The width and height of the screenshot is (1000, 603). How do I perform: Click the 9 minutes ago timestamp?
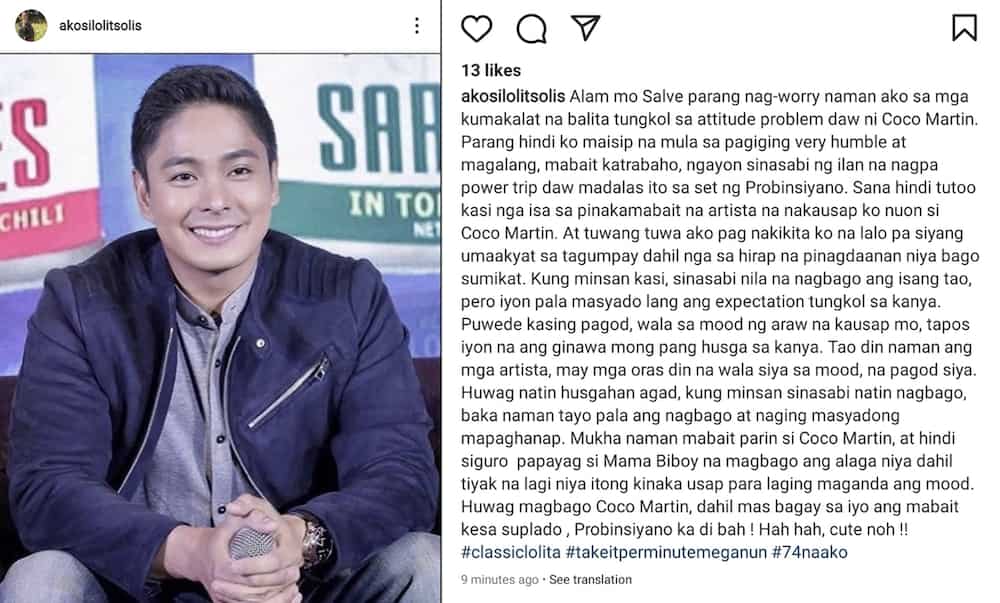pyautogui.click(x=499, y=579)
